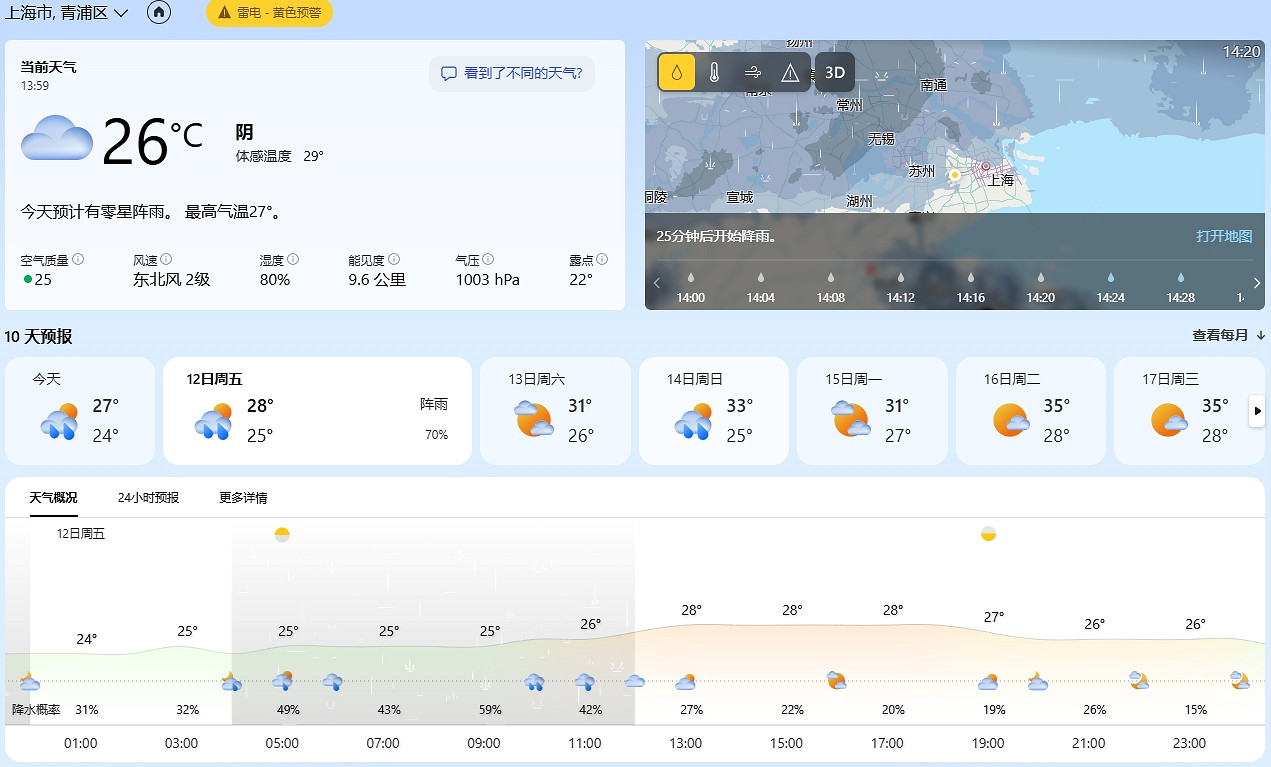Expand more days in the 10-day forecast
This screenshot has height=767, width=1271.
click(x=1257, y=410)
